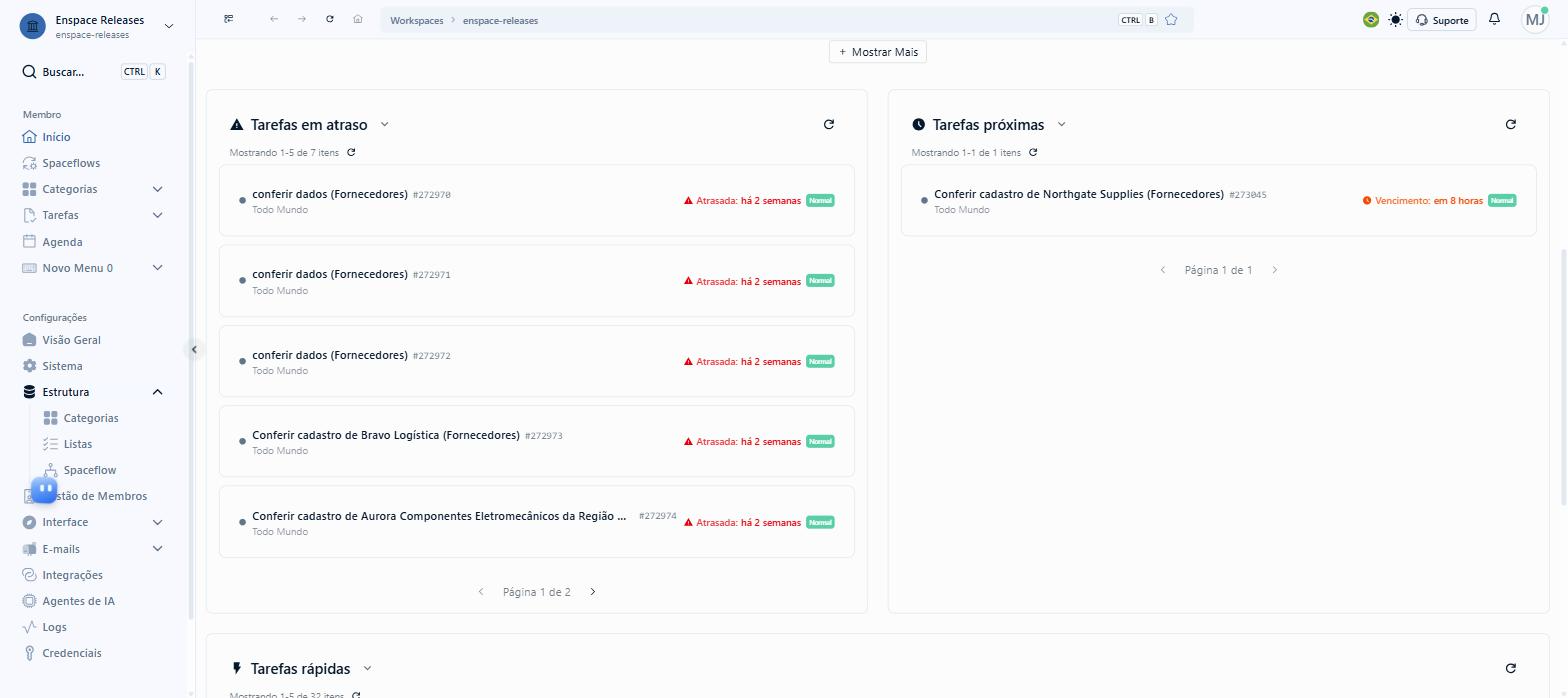This screenshot has width=1568, height=698.
Task: Open the Enspace Releases workspace switcher chevron
Action: pyautogui.click(x=168, y=26)
